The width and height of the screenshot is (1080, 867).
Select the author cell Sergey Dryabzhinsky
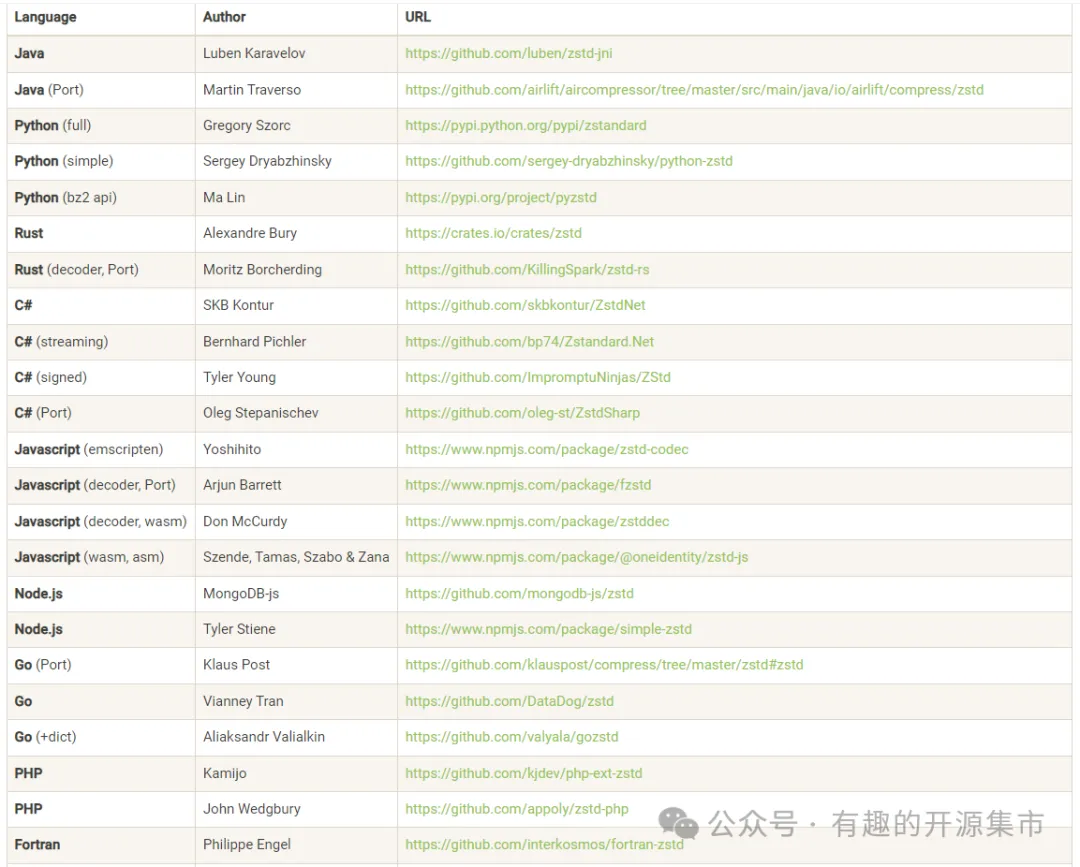[x=296, y=161]
